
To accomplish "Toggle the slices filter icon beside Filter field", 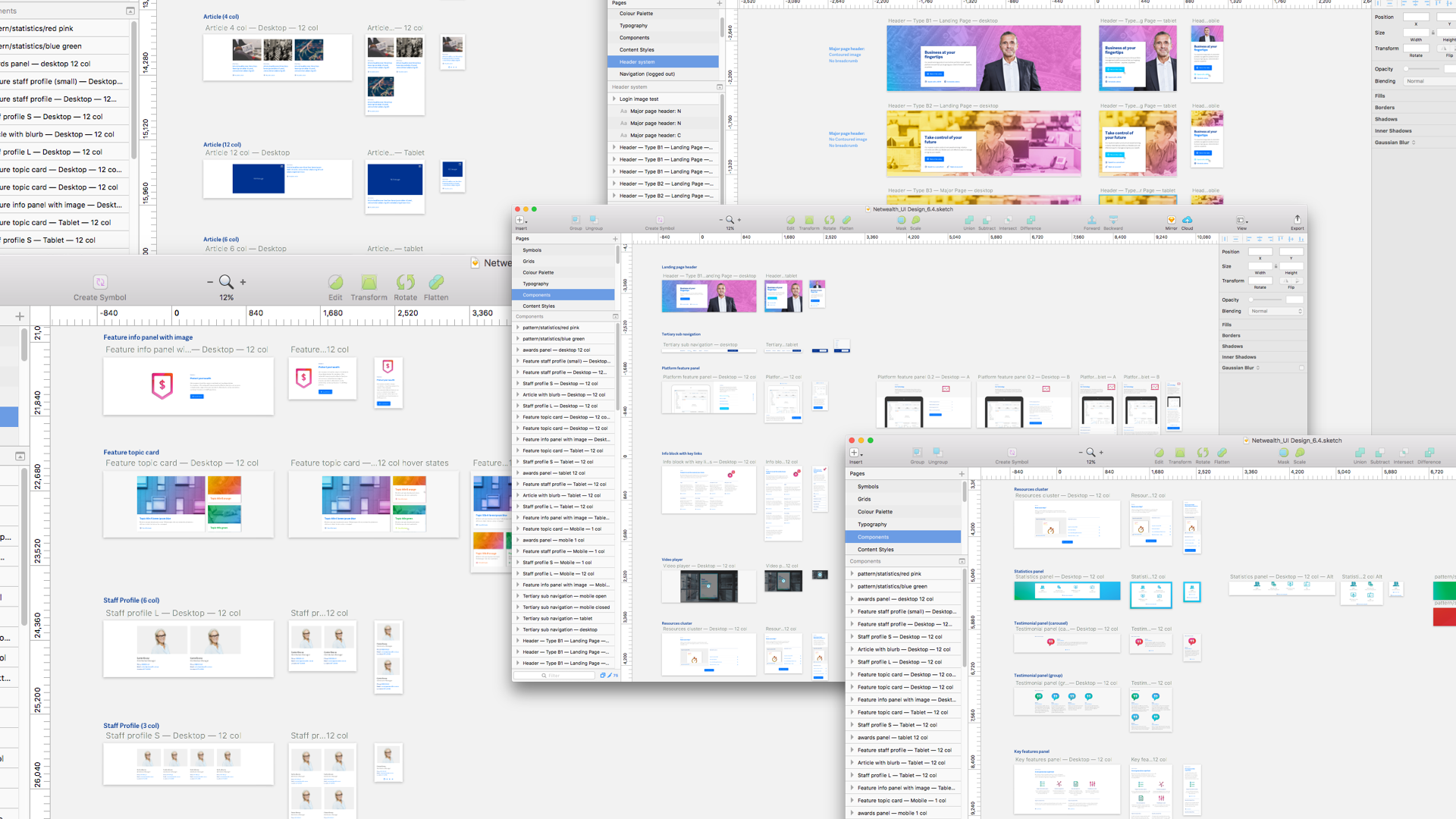I will pos(609,675).
